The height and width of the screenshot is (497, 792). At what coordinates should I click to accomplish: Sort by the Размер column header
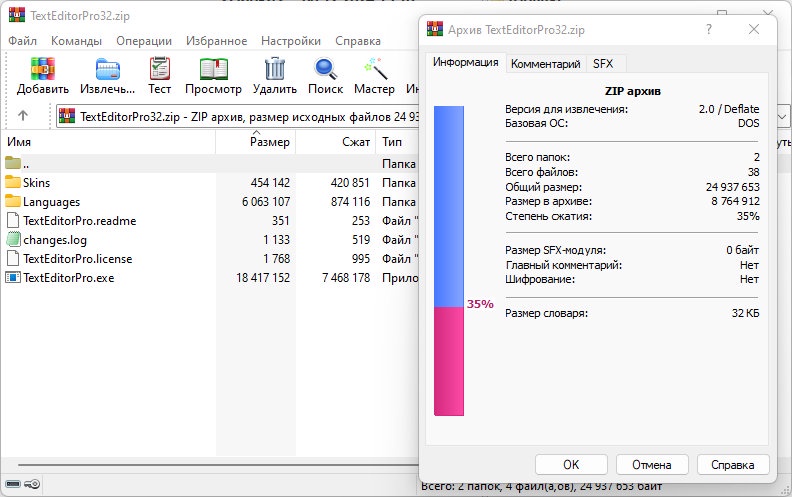point(256,142)
